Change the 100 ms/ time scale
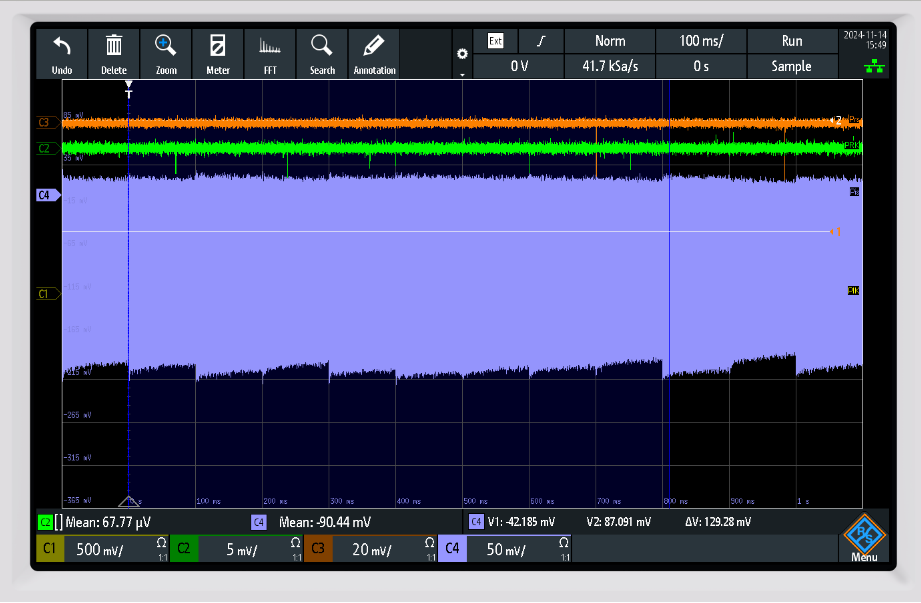This screenshot has width=921, height=603. click(x=700, y=41)
